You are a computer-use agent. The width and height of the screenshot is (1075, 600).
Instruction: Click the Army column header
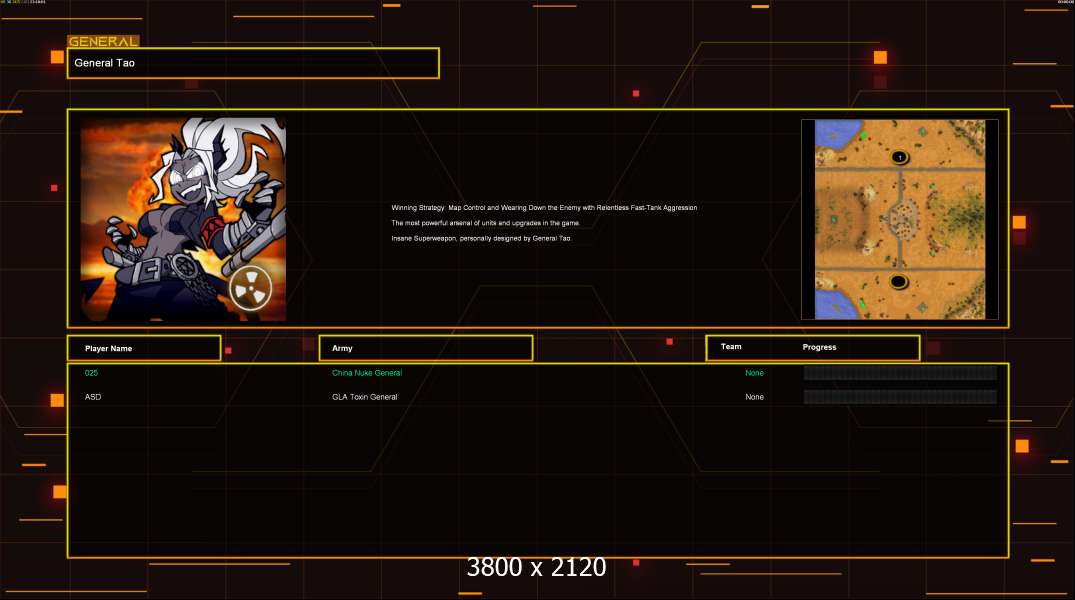coord(426,348)
